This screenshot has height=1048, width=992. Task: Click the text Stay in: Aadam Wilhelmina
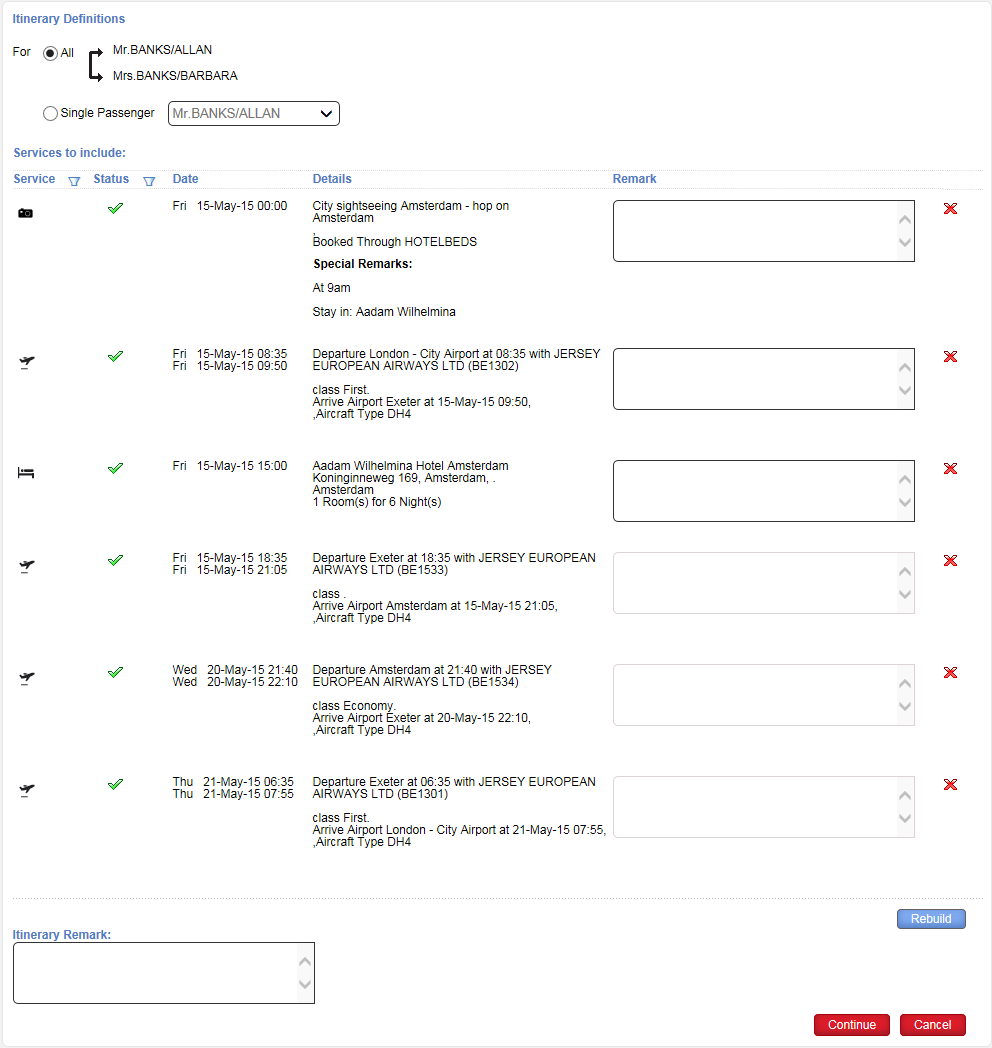tap(384, 311)
